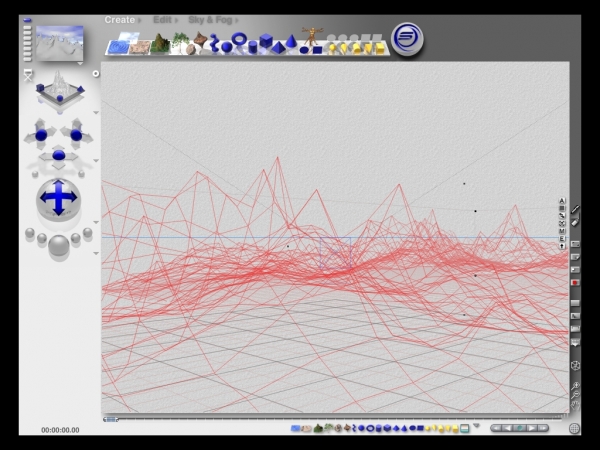Add a tree from Create palette
600x450 pixels.
coord(180,41)
